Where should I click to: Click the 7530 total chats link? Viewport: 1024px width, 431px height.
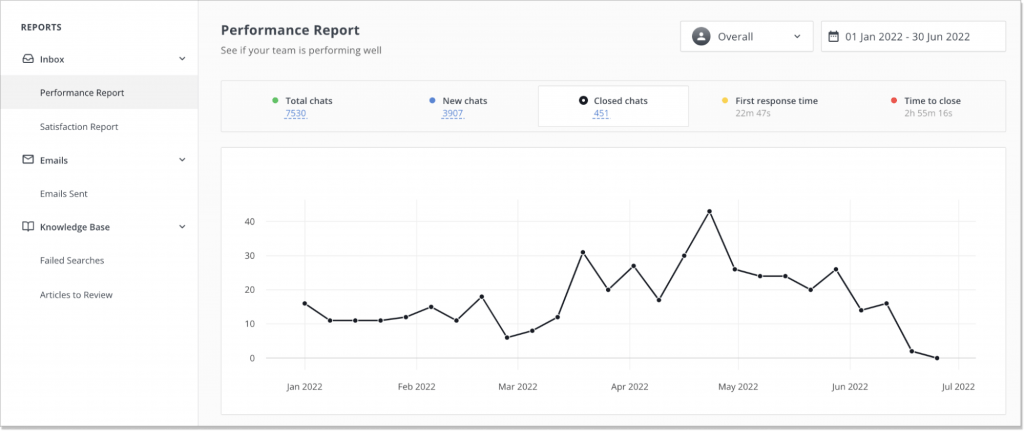coord(295,114)
